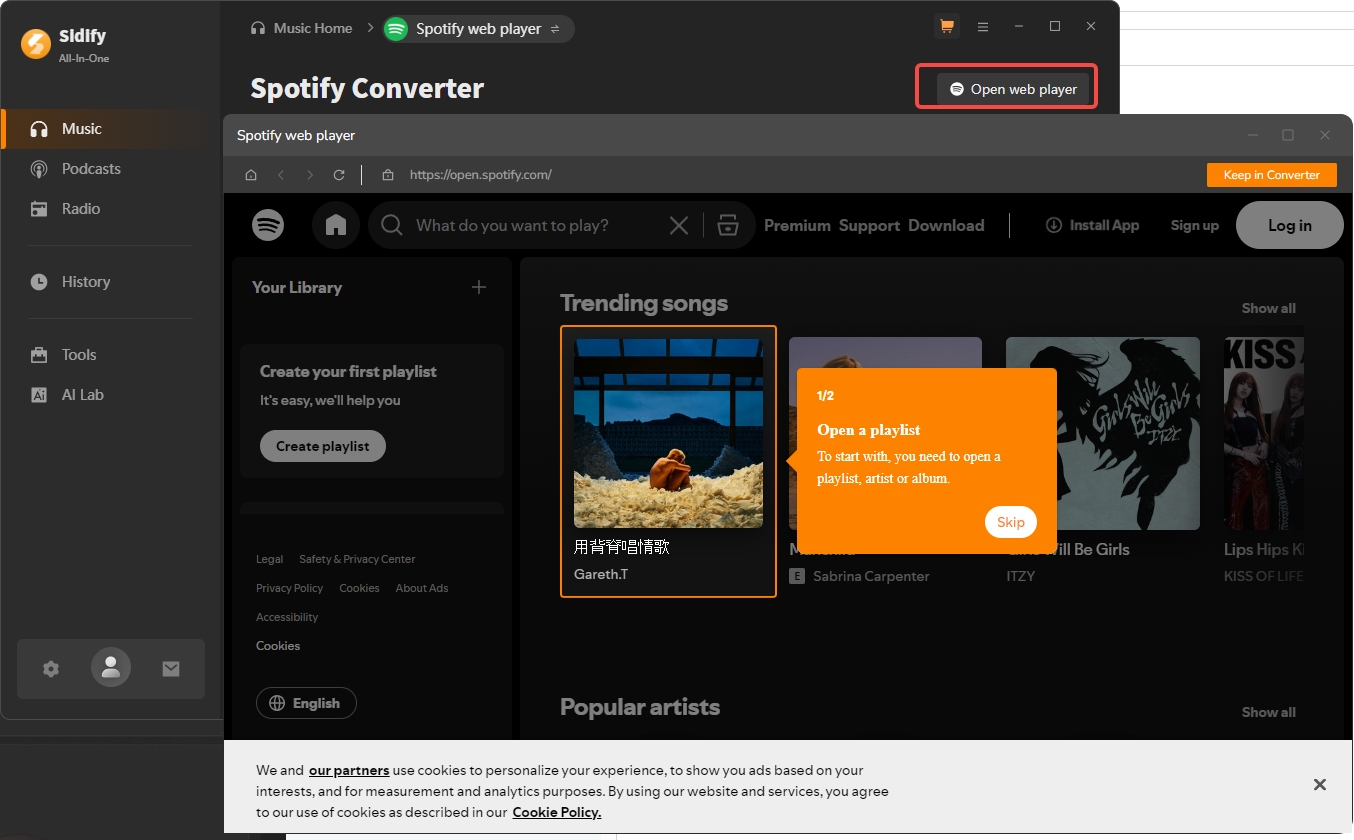Clear the search with the X icon

coord(678,226)
